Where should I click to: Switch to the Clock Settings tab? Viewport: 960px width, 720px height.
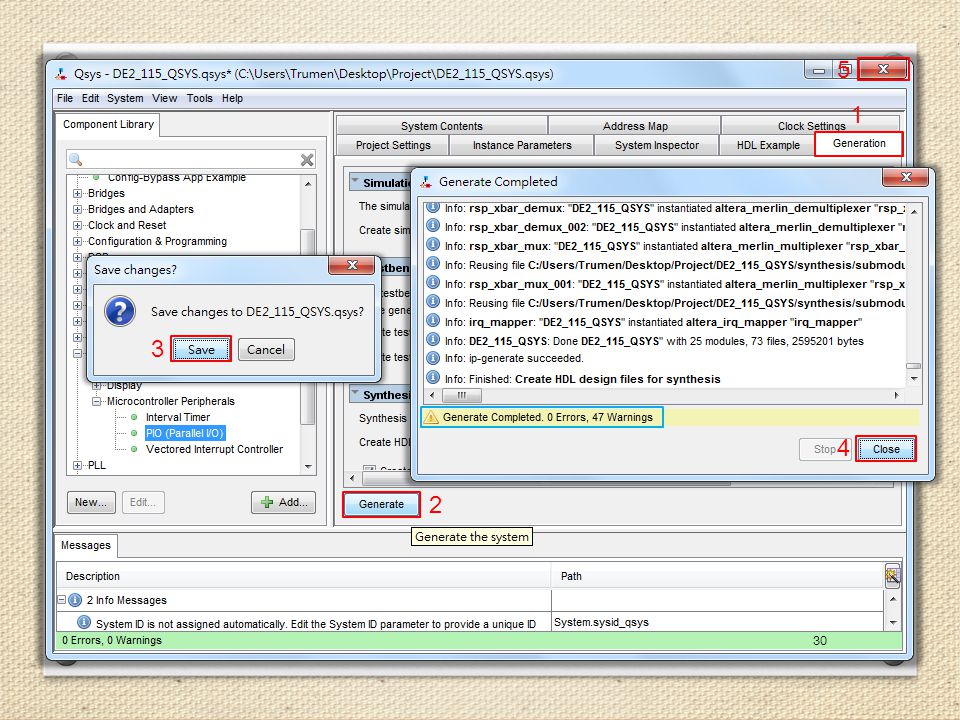tap(811, 126)
